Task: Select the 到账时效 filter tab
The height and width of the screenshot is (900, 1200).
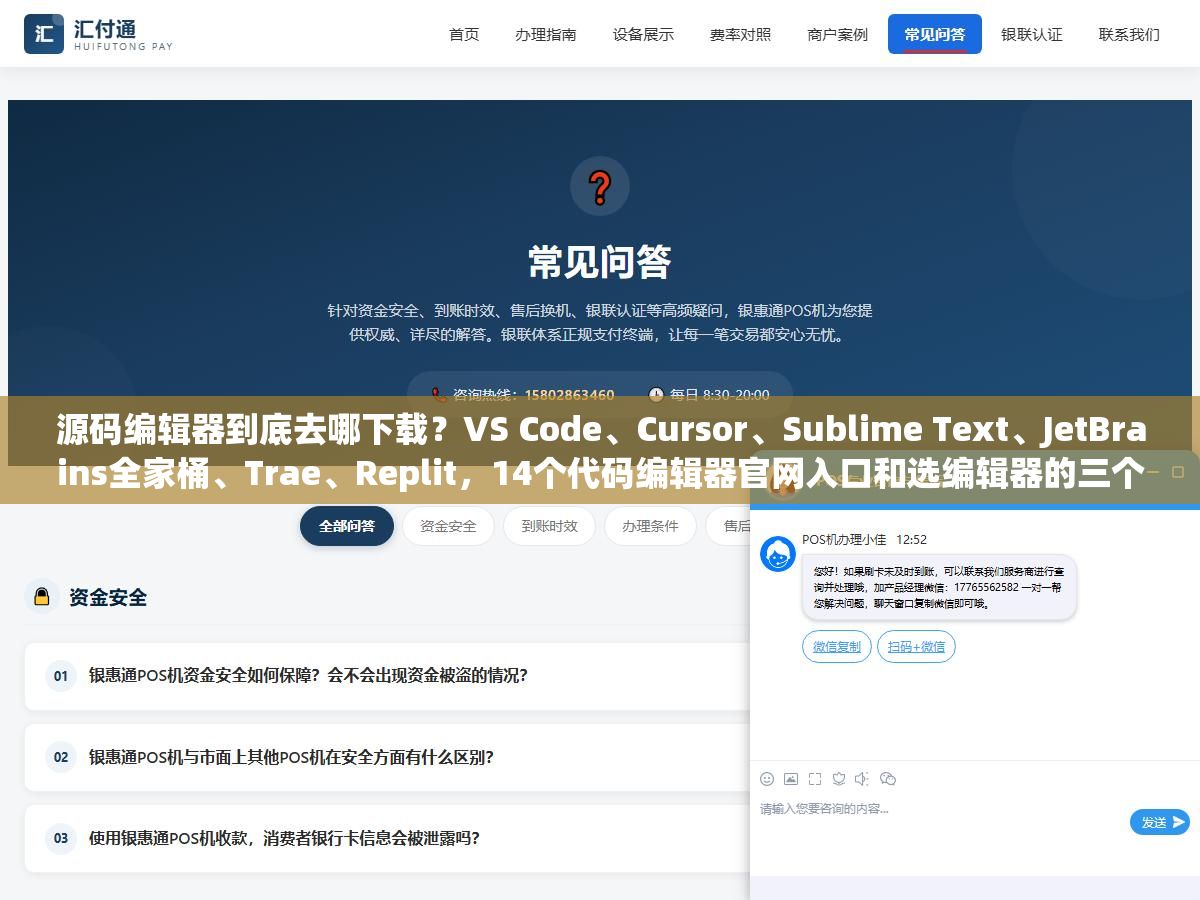Action: (549, 526)
